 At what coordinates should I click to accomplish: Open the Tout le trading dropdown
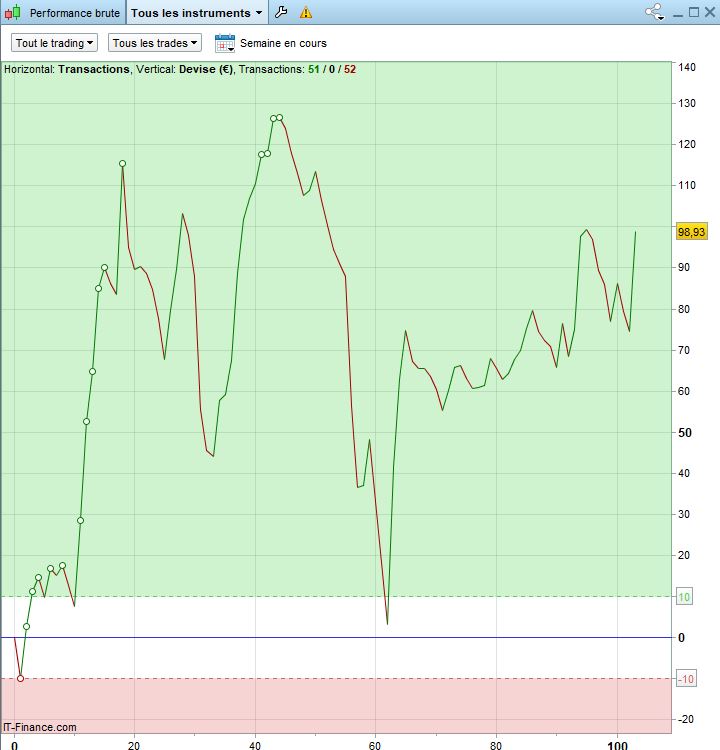(x=55, y=43)
